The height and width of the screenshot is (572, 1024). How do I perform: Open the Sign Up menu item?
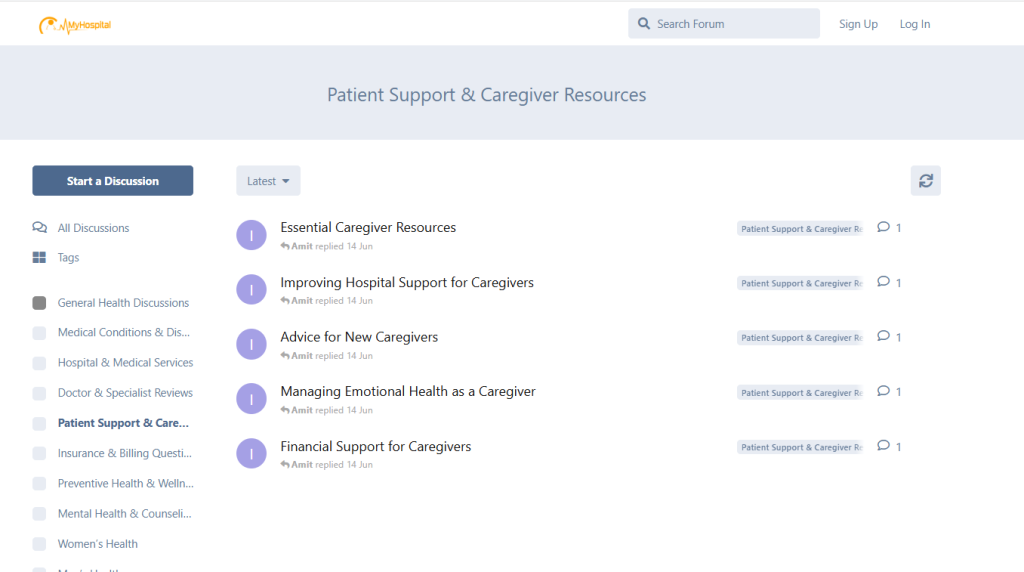point(858,24)
